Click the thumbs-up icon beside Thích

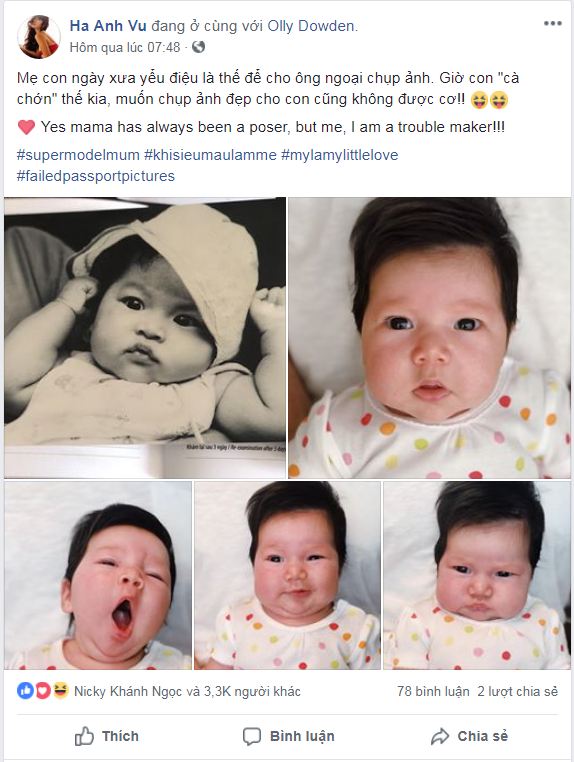[x=84, y=736]
